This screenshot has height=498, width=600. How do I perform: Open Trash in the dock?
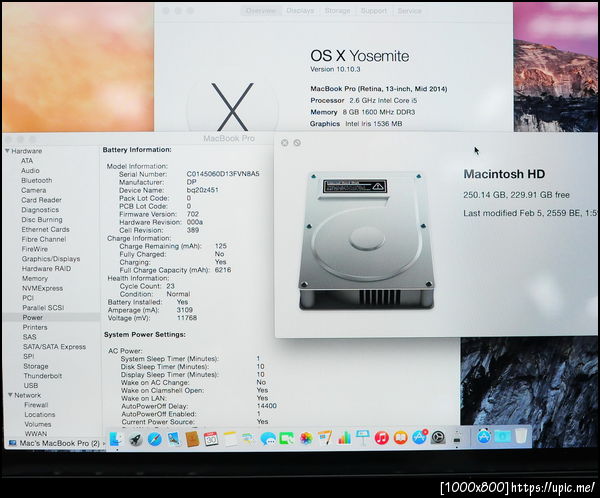521,436
